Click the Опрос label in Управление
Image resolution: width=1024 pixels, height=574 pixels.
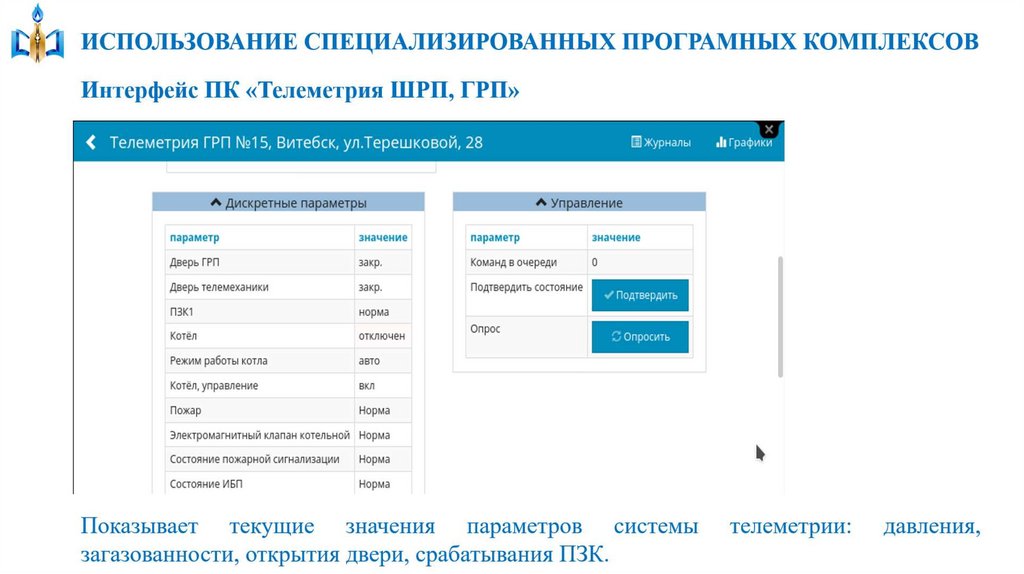pyautogui.click(x=485, y=329)
